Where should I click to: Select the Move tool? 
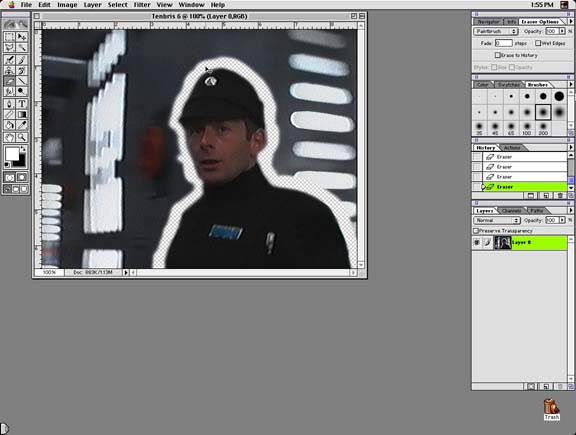pyautogui.click(x=22, y=37)
